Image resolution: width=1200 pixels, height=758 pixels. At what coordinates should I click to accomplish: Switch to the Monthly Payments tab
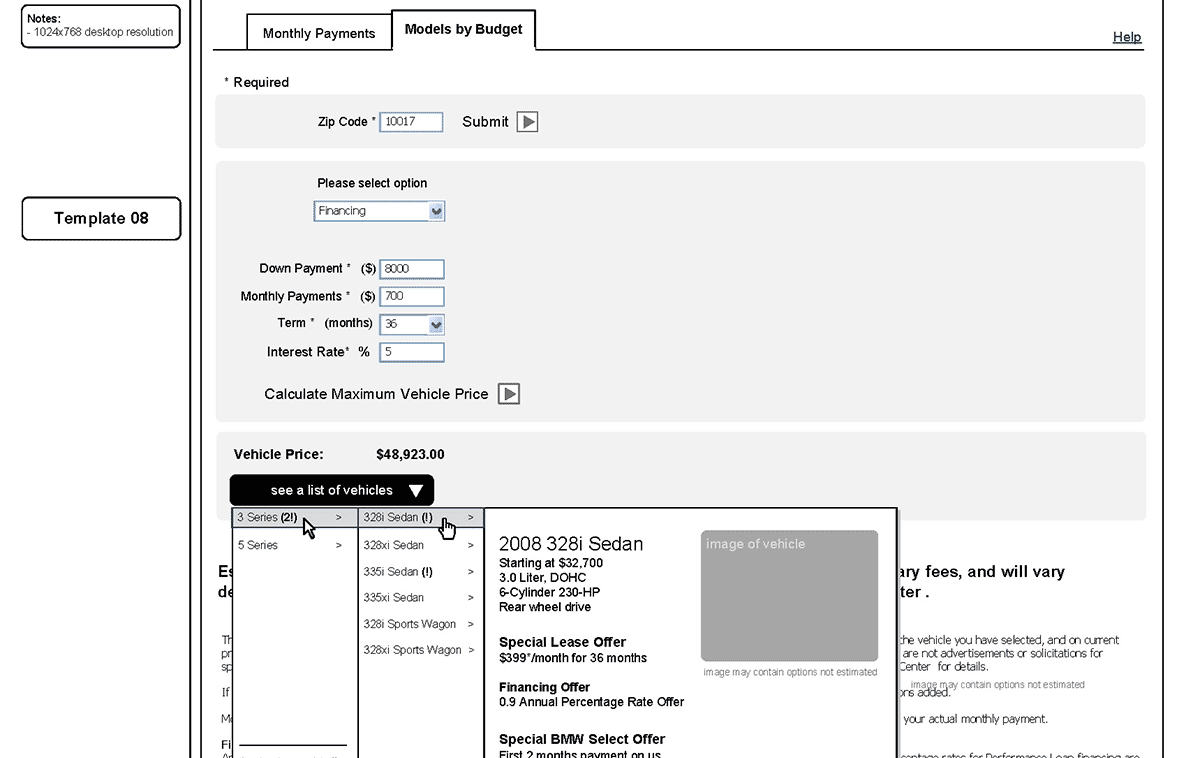tap(318, 33)
